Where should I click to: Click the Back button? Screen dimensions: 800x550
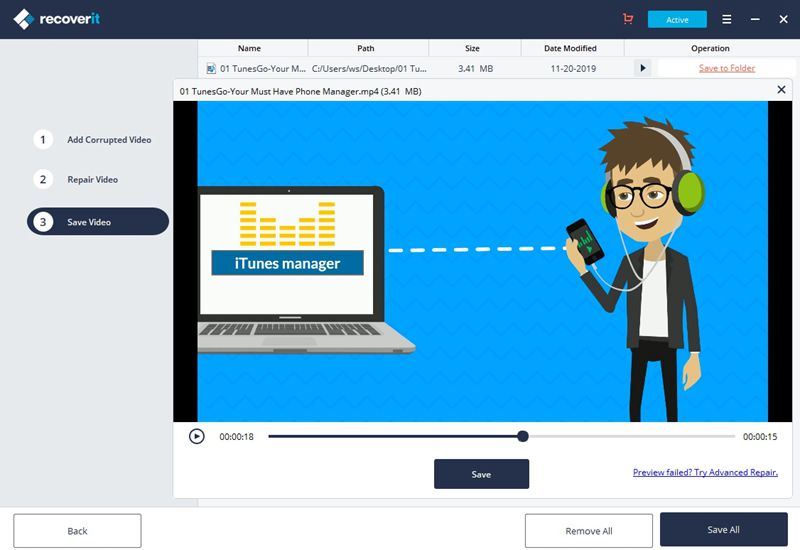click(x=78, y=531)
